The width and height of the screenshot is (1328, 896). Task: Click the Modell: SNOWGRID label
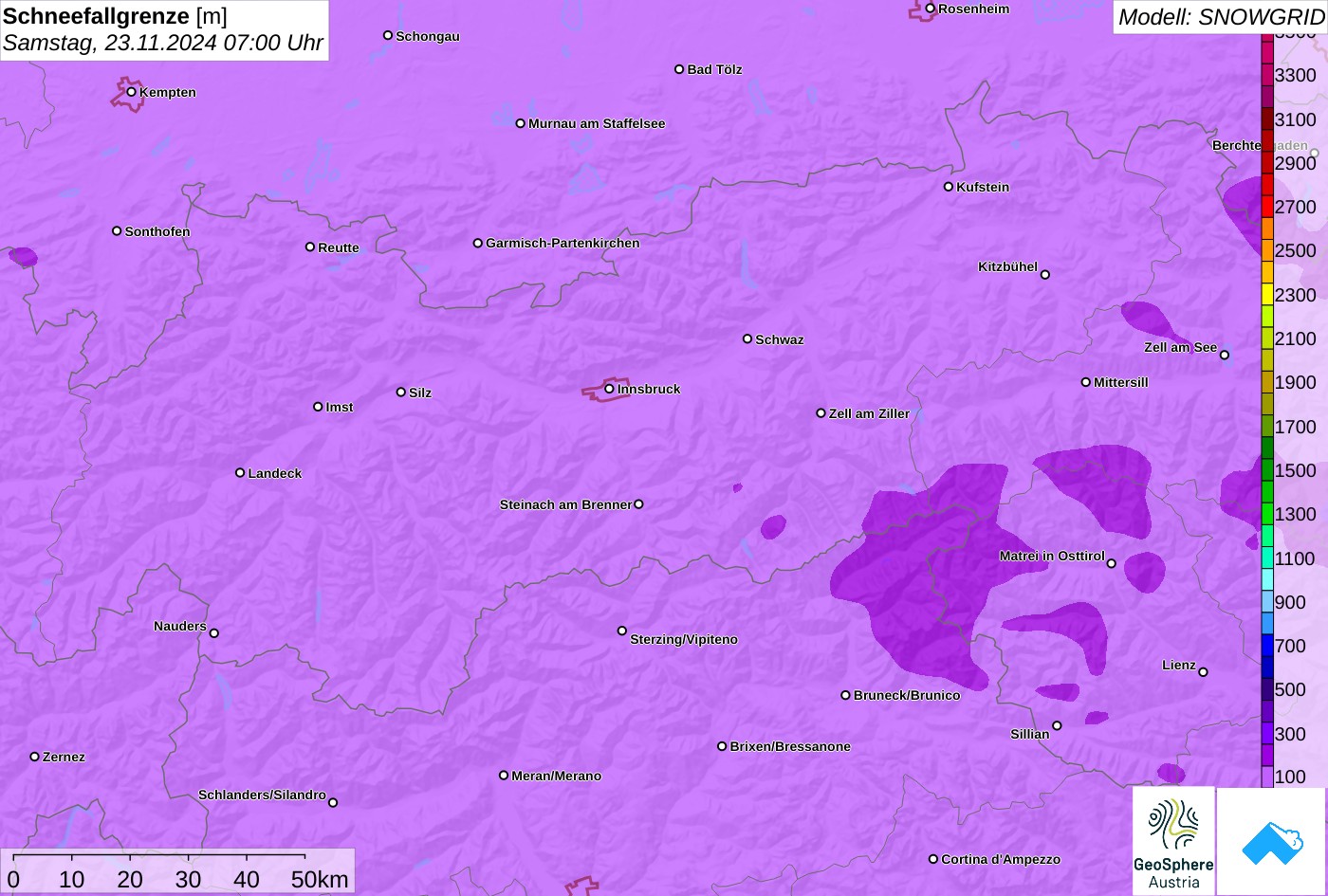click(x=1221, y=16)
